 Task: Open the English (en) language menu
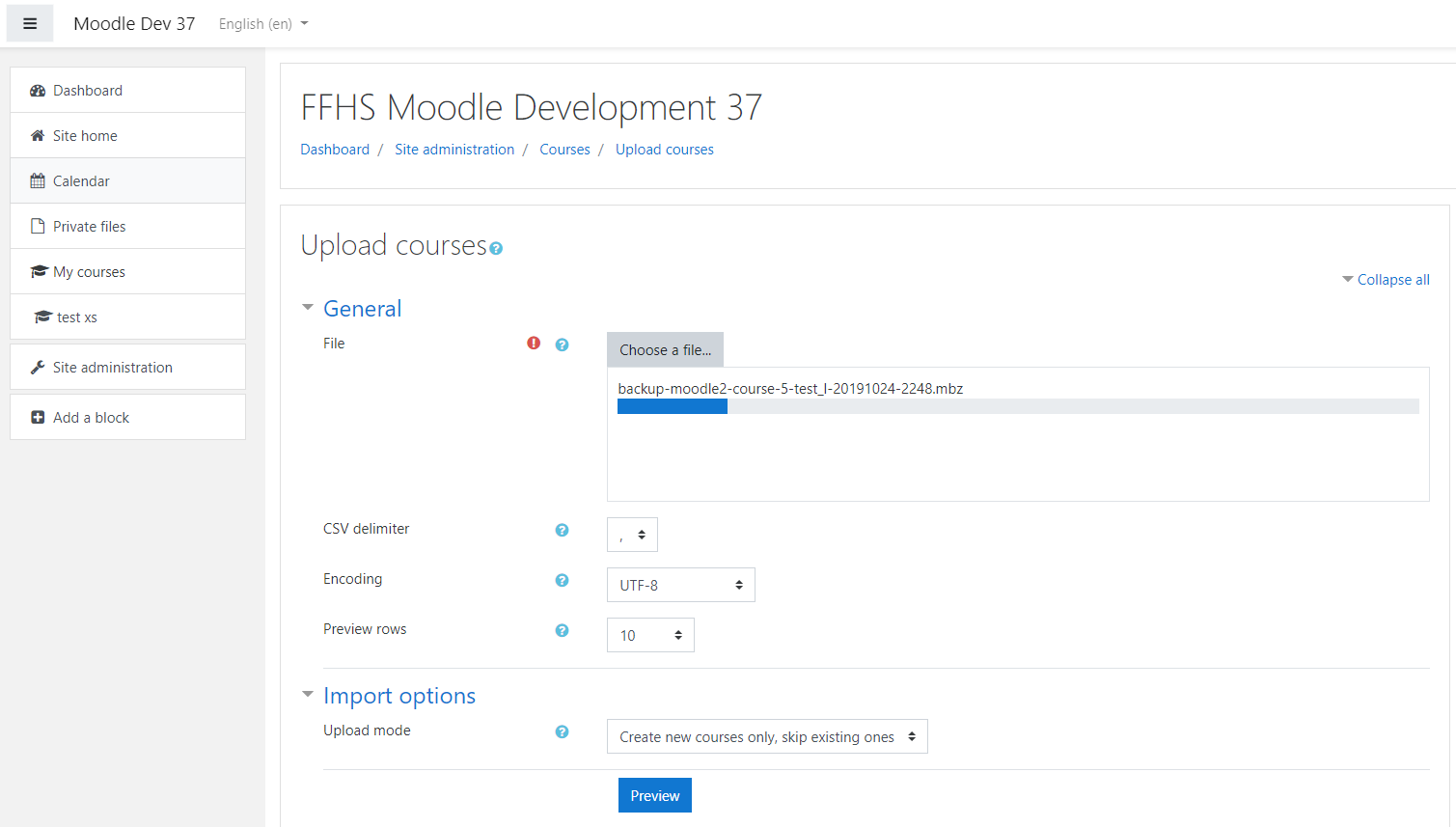click(263, 24)
